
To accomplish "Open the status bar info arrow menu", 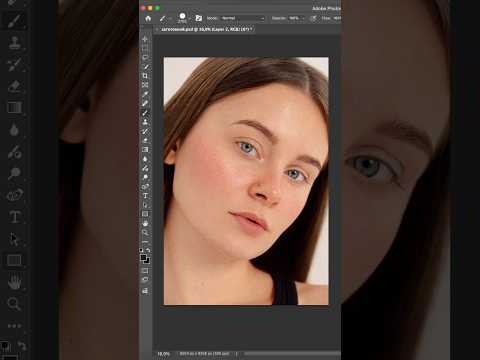I will (x=237, y=353).
